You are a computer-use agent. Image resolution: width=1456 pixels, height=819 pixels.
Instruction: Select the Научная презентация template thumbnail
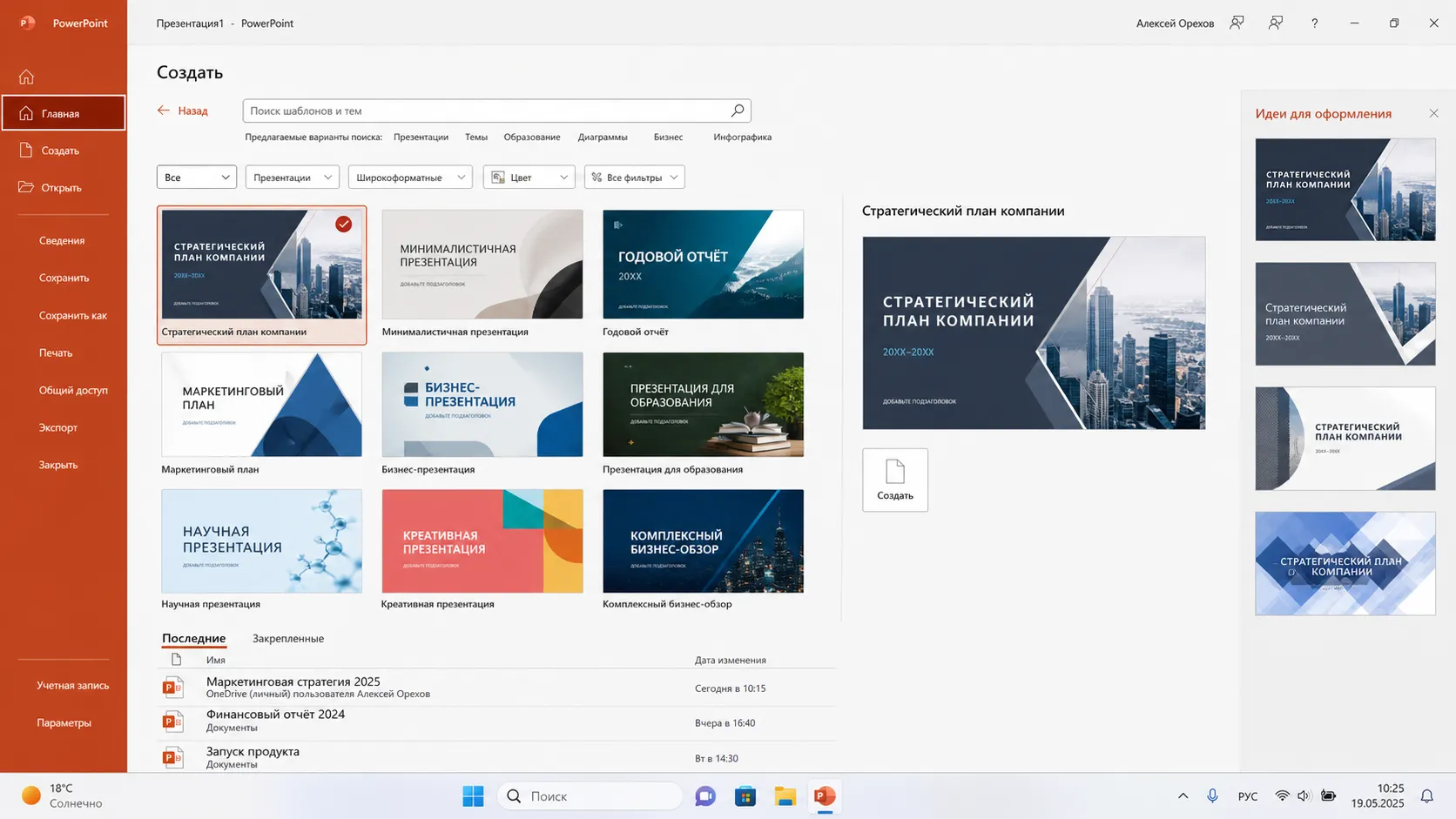(x=261, y=540)
